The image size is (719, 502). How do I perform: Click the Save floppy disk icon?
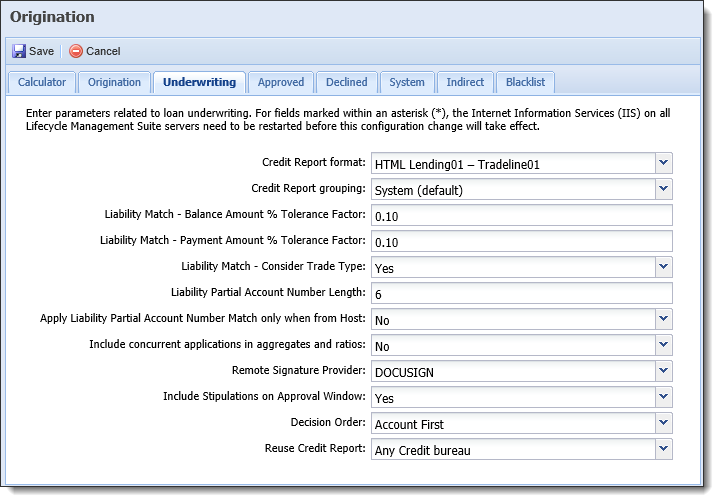[x=19, y=51]
